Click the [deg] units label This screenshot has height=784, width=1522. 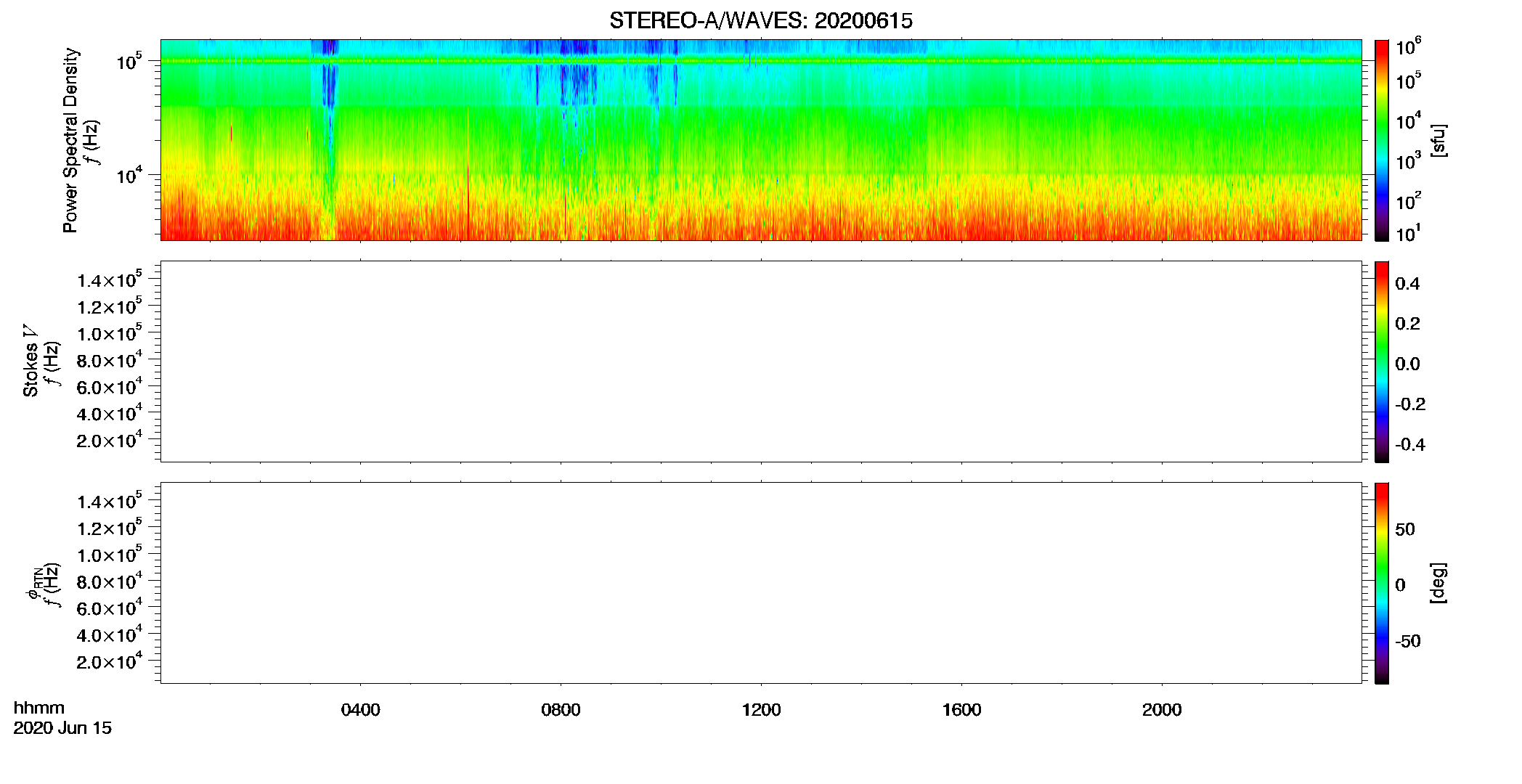click(1438, 583)
